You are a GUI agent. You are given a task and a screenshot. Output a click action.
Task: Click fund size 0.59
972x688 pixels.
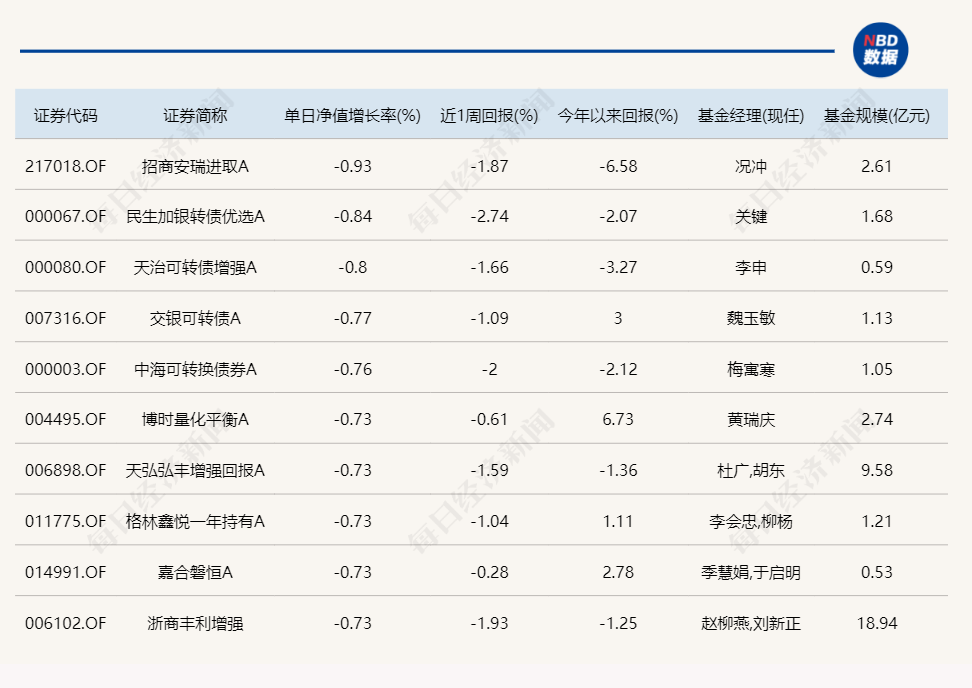coord(877,267)
